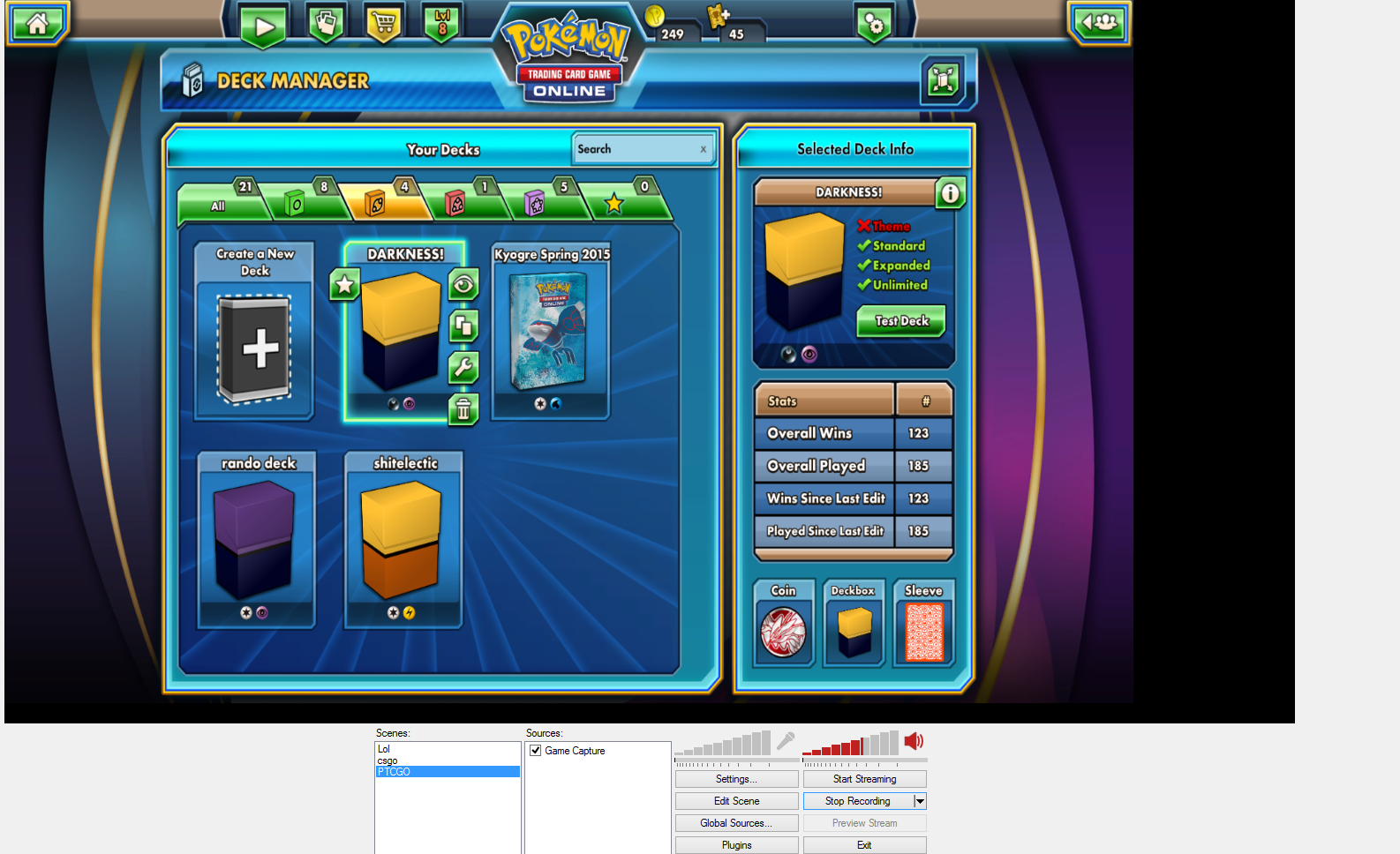Expand the Stop Recording dropdown arrow
This screenshot has width=1400, height=854.
coord(920,801)
